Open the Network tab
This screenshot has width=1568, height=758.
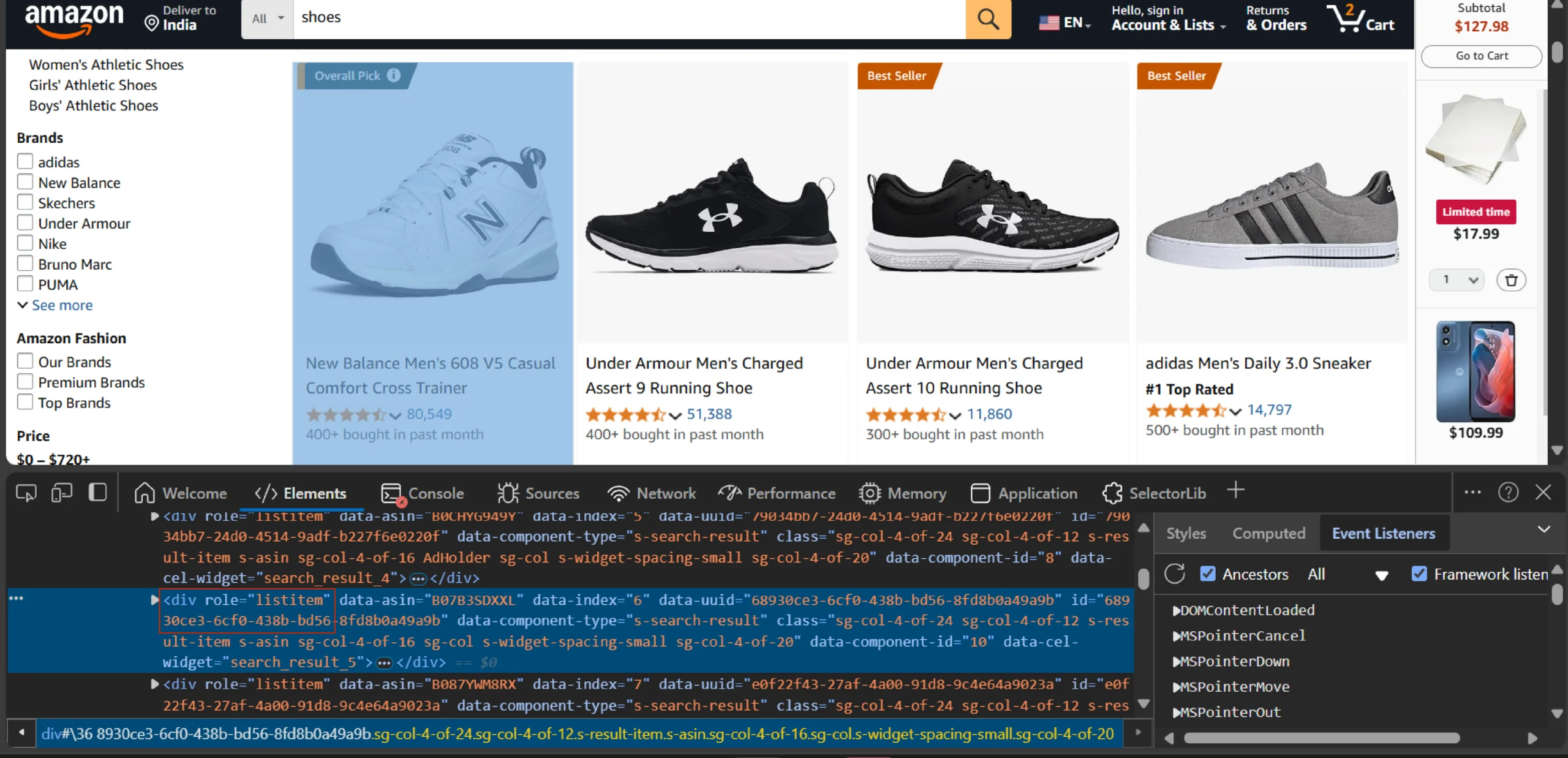[x=651, y=493]
